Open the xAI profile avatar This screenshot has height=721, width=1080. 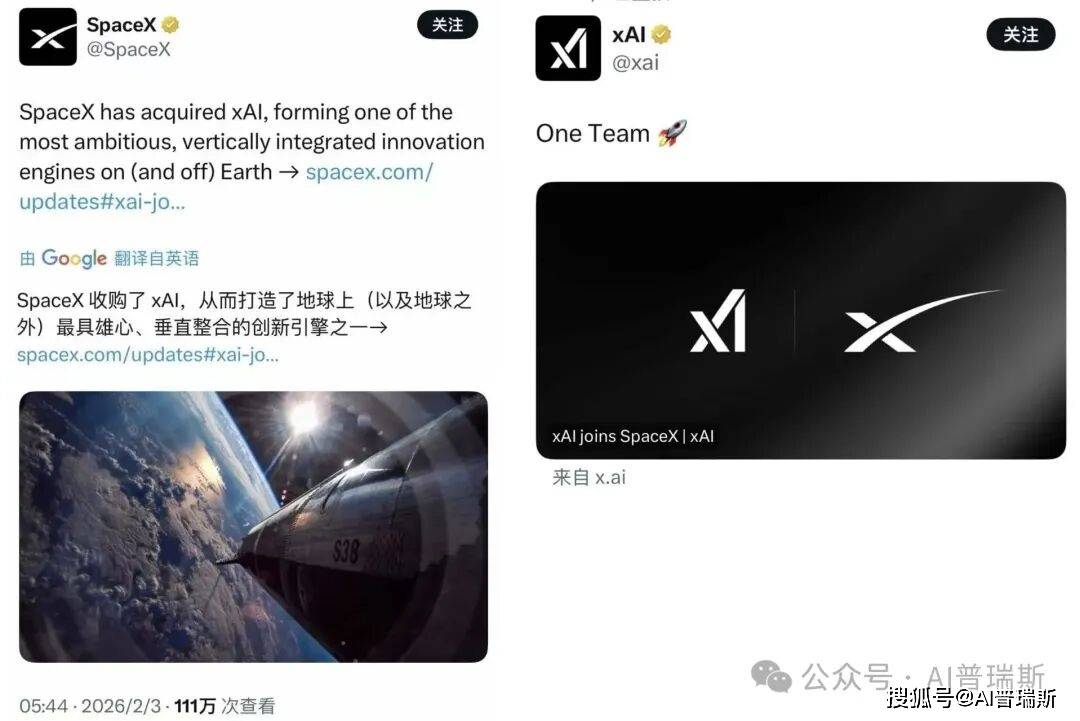click(x=568, y=48)
